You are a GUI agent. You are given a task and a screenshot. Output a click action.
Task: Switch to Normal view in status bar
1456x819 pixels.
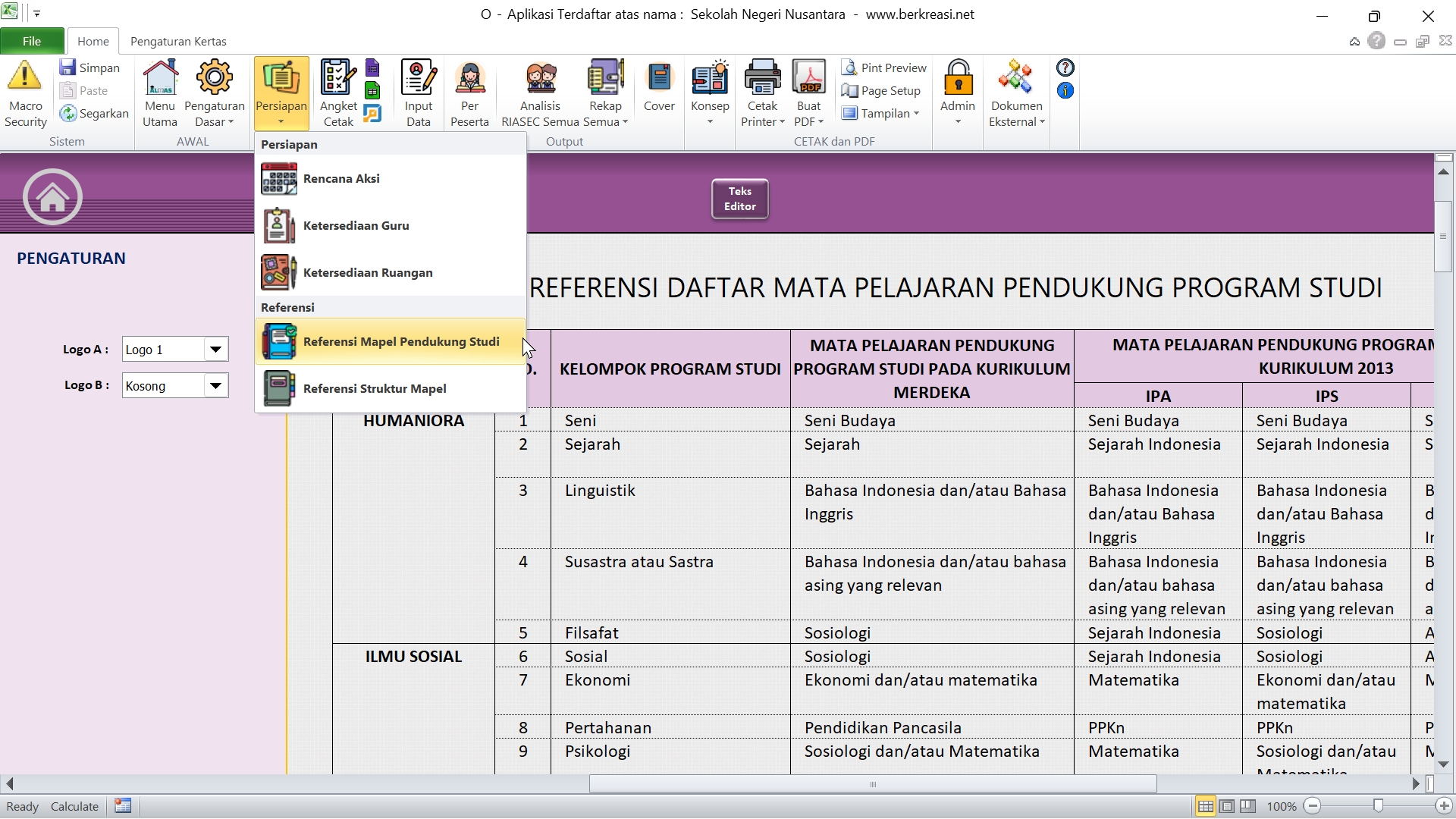point(1205,806)
